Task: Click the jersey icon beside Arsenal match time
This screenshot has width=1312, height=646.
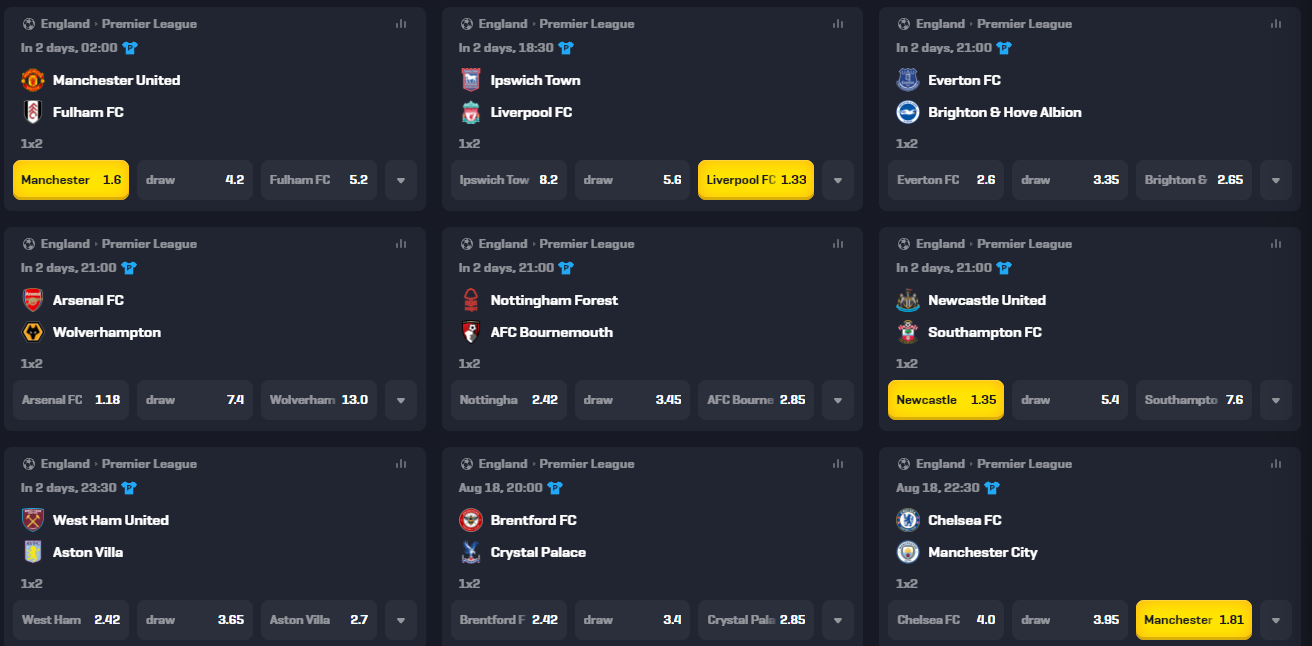Action: coord(129,268)
